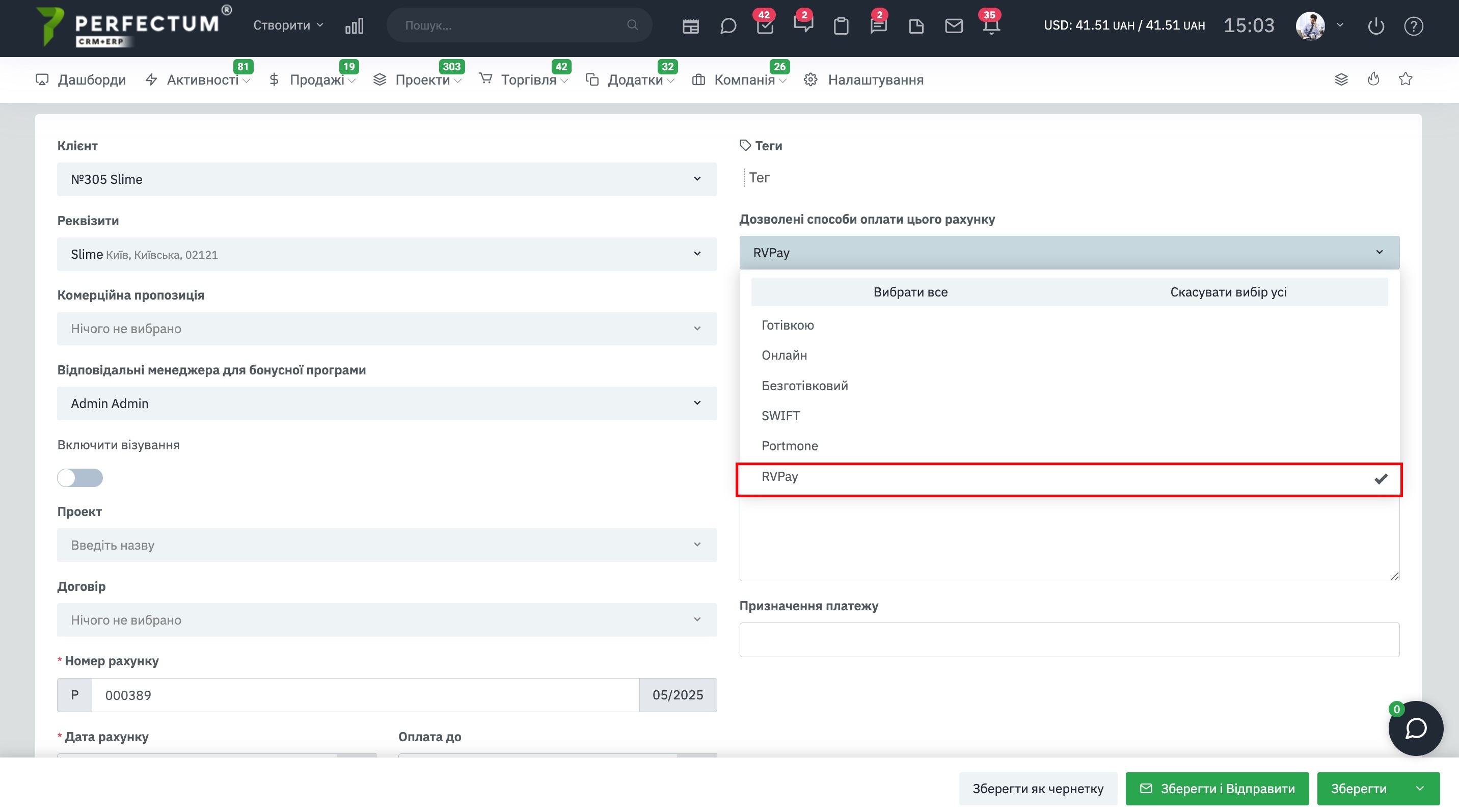Click the tag icon next to Теги
Screen dimensions: 1459x812
pyautogui.click(x=745, y=146)
